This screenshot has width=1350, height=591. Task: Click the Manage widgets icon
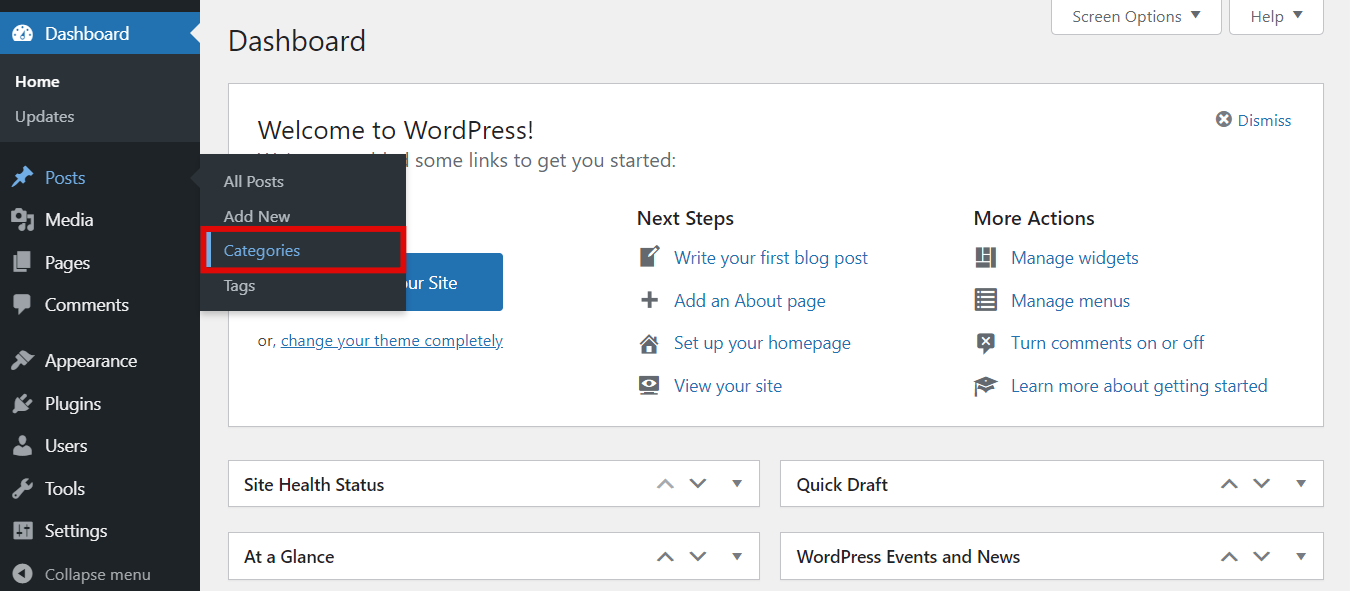(985, 257)
